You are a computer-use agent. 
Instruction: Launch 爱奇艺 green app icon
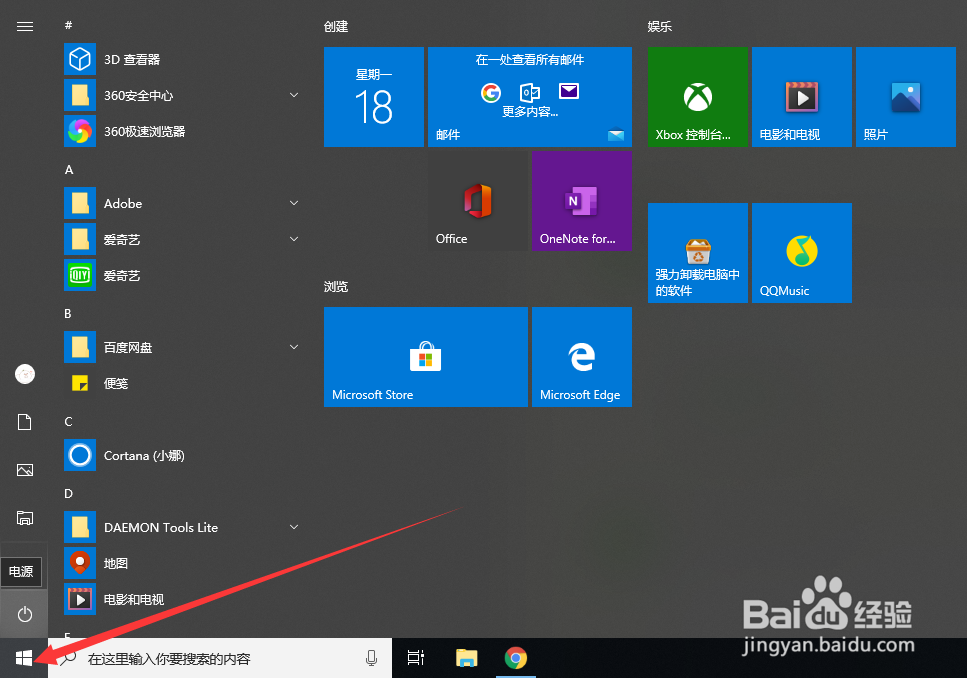point(182,275)
